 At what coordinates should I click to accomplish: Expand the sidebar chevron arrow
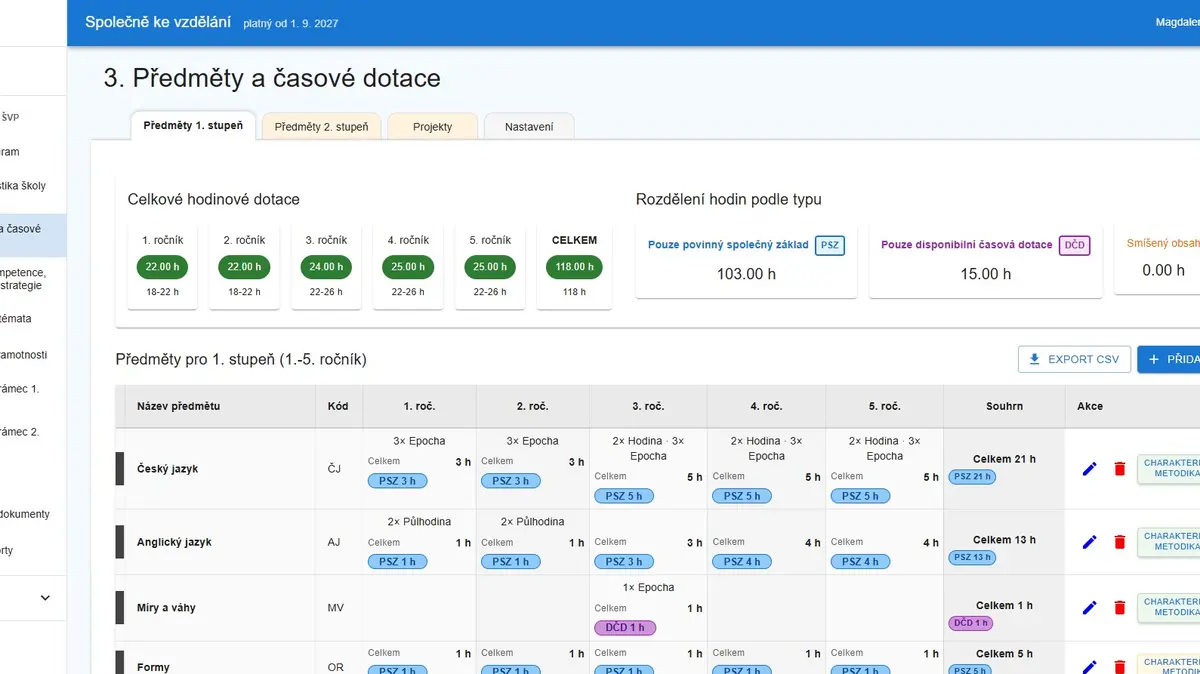(45, 598)
